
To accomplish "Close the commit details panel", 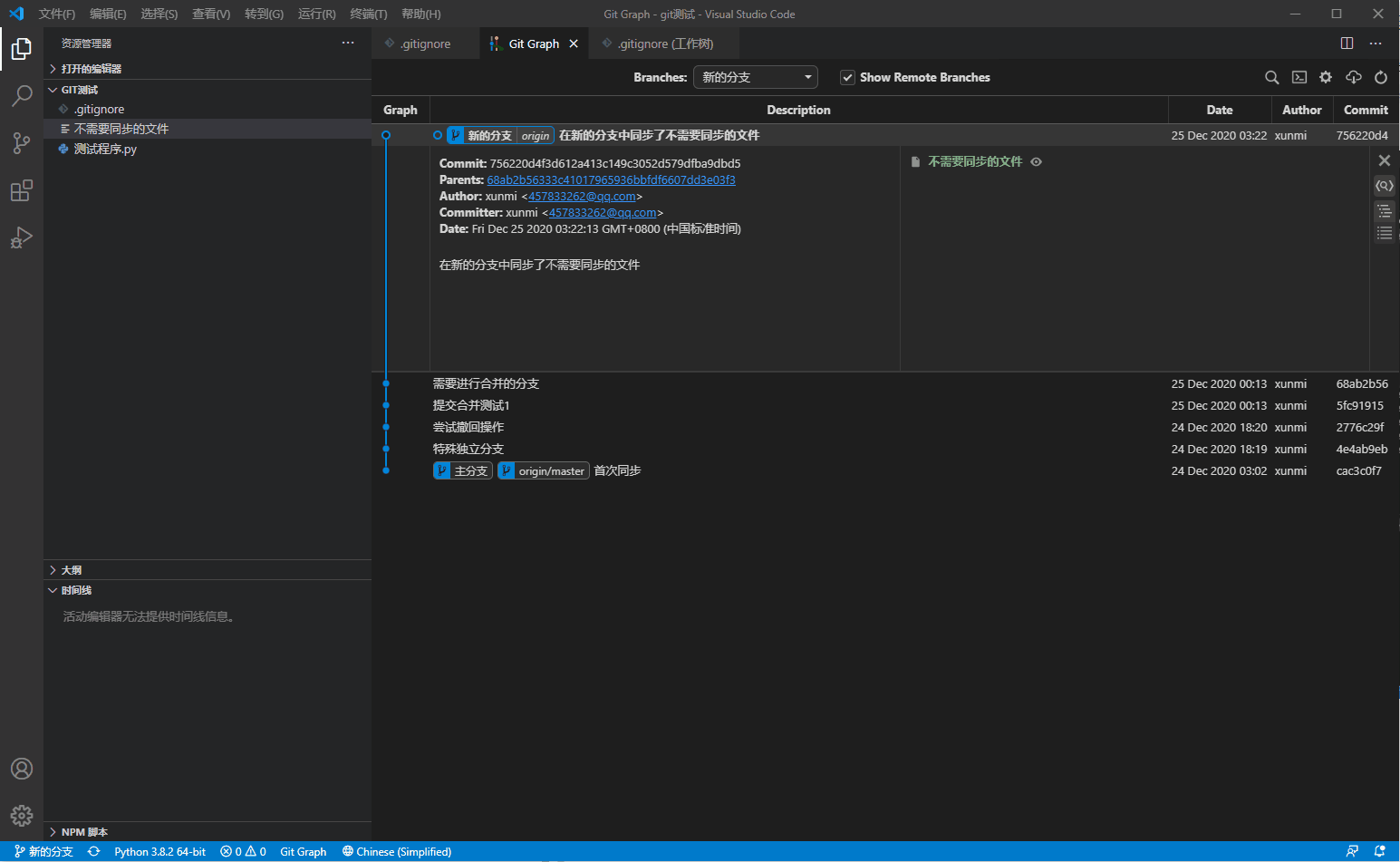I will 1385,160.
